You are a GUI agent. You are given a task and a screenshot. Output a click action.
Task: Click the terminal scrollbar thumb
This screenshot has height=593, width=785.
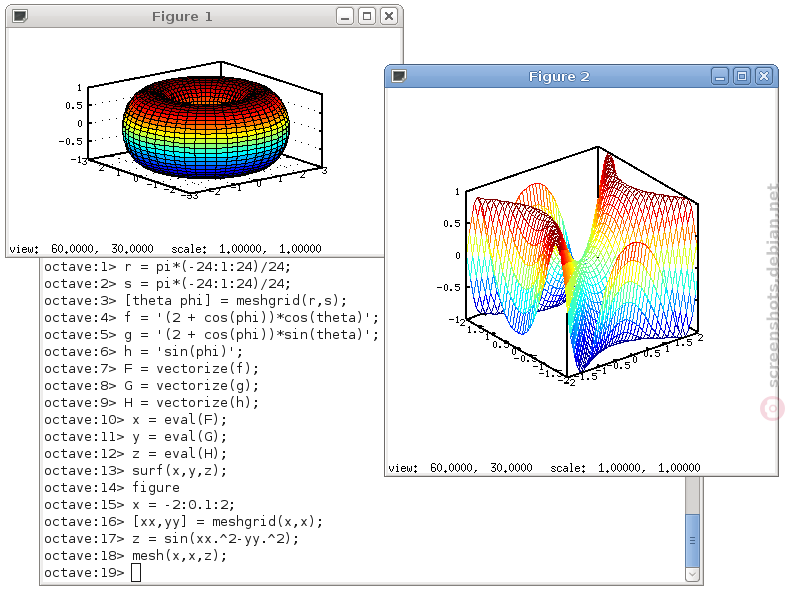tap(692, 540)
